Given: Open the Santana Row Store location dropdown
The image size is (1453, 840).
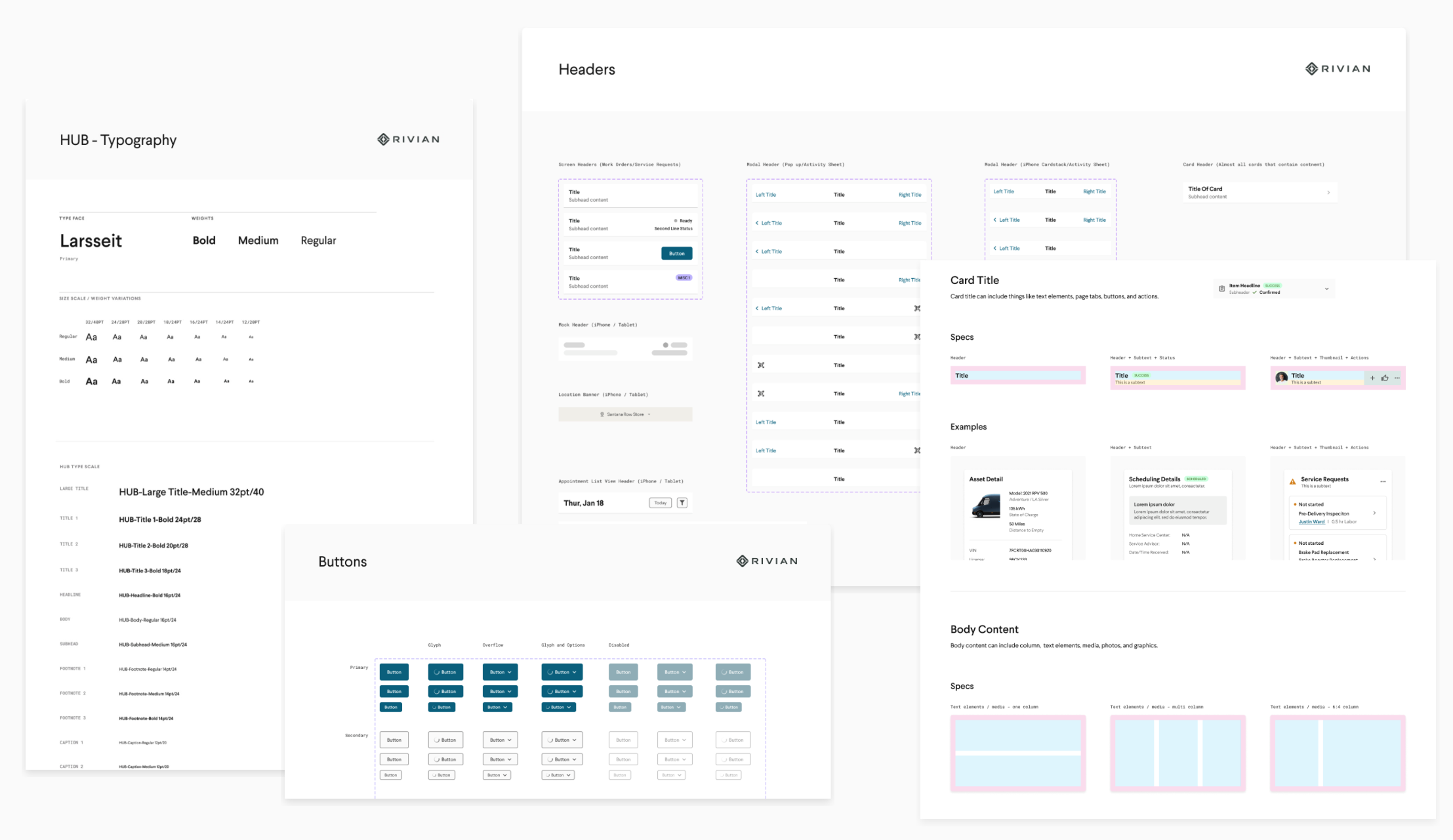Looking at the screenshot, I should click(x=625, y=414).
